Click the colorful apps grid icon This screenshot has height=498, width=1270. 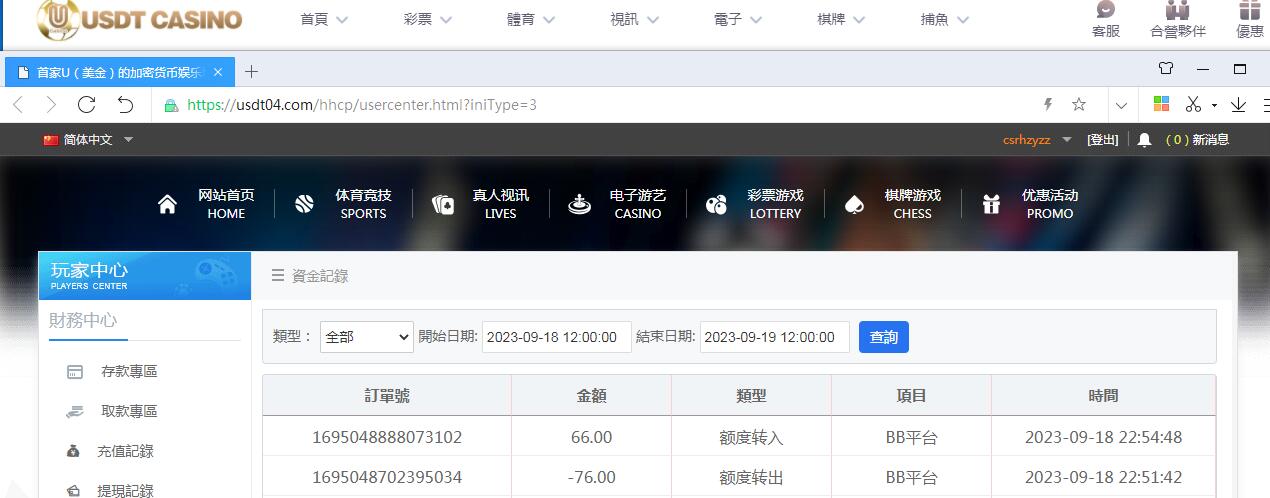coord(1161,104)
